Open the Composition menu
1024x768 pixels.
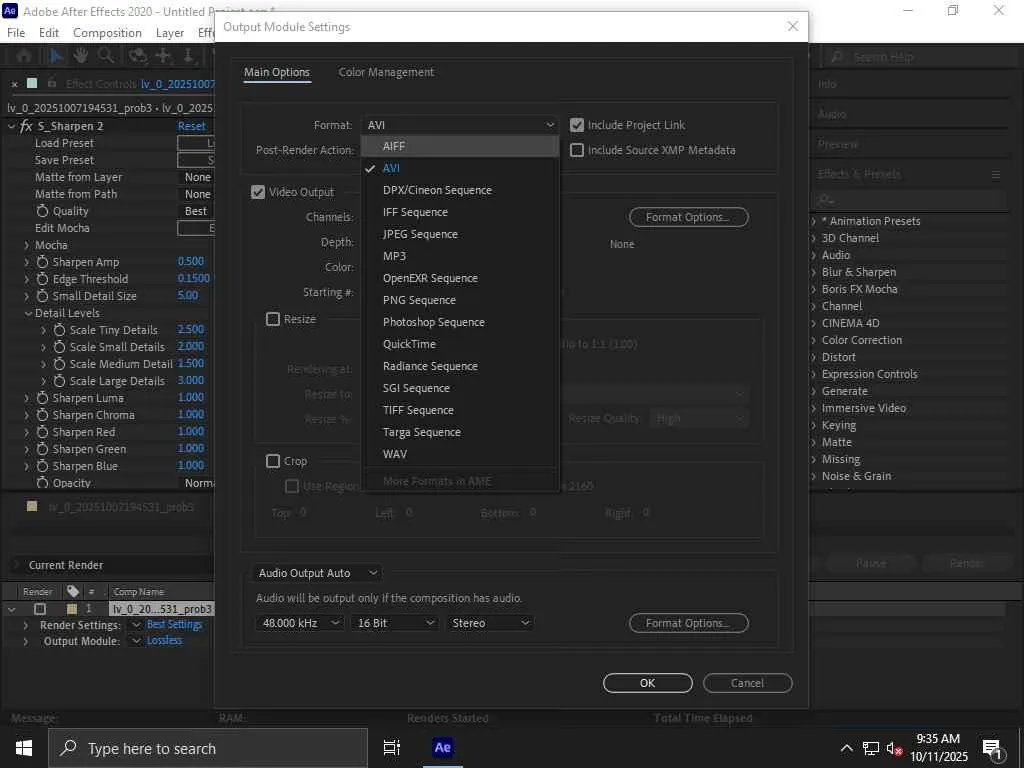pos(107,33)
